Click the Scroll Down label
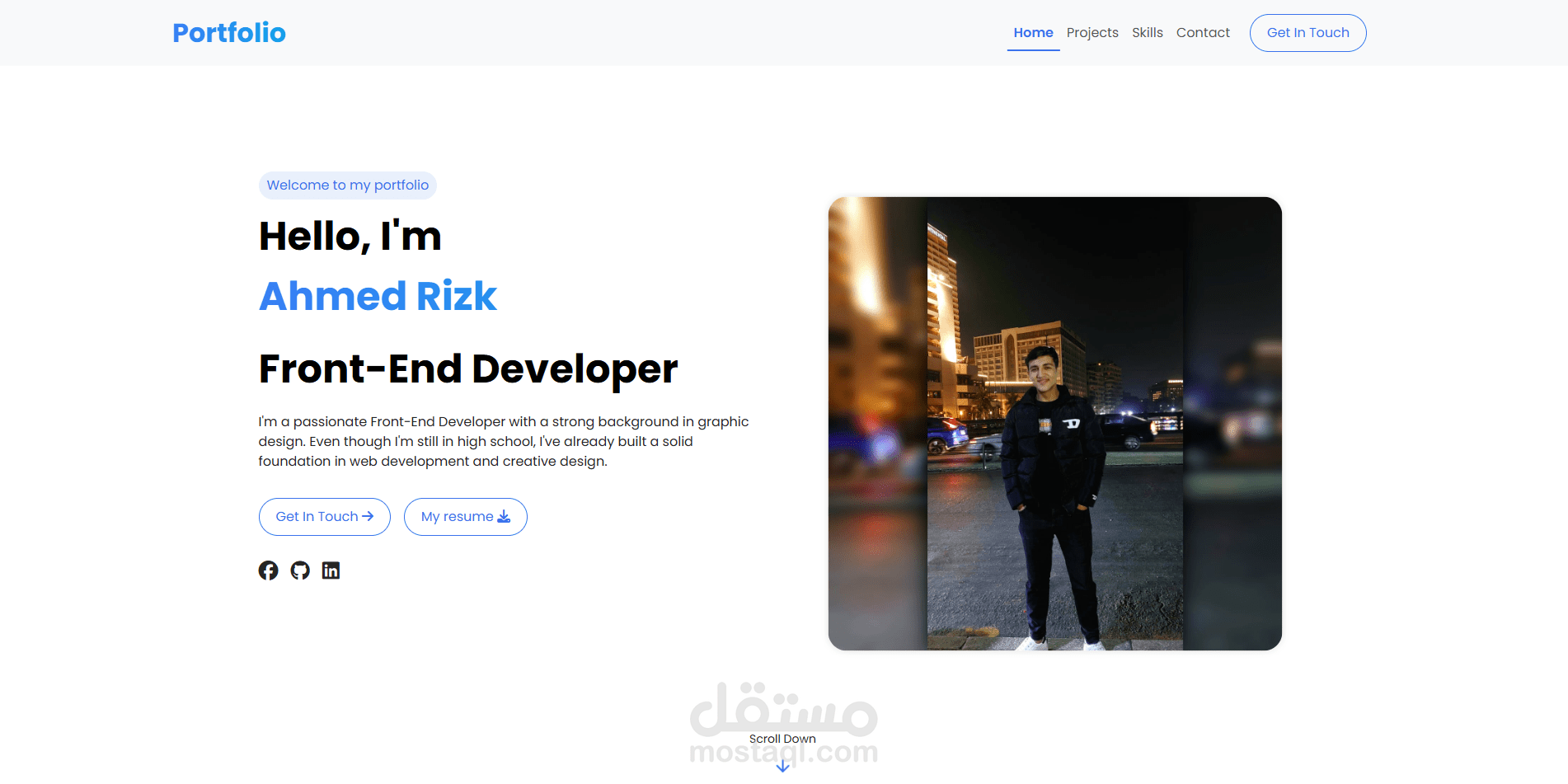This screenshot has height=784, width=1568. point(781,739)
